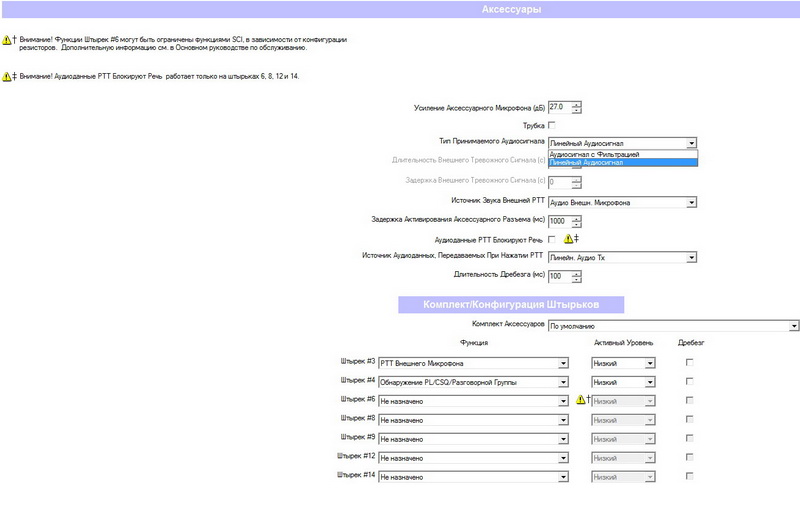800x511 pixels.
Task: Click the Штырек #14 row label
Action: (x=356, y=475)
